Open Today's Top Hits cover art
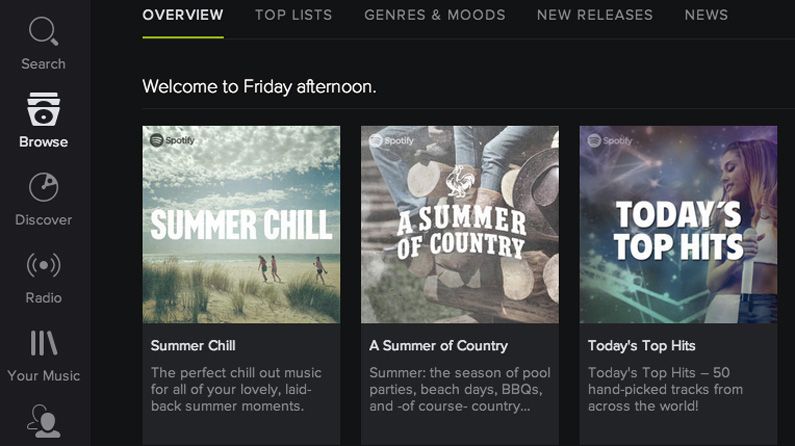This screenshot has width=795, height=446. click(678, 225)
